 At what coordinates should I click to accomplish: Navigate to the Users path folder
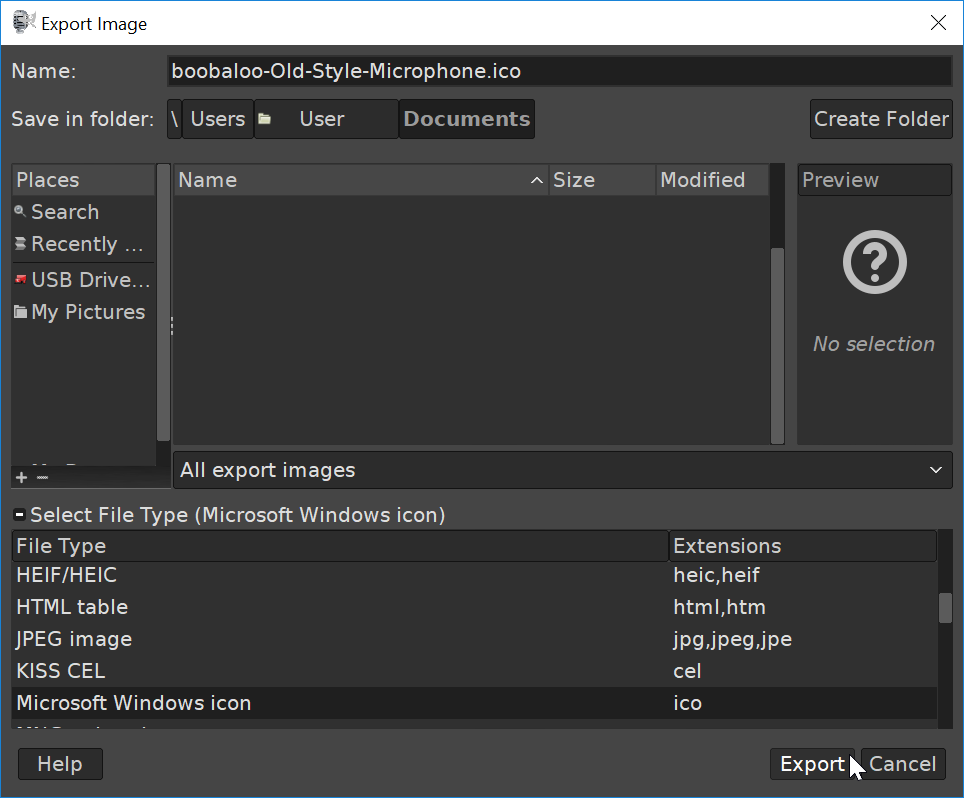[217, 119]
